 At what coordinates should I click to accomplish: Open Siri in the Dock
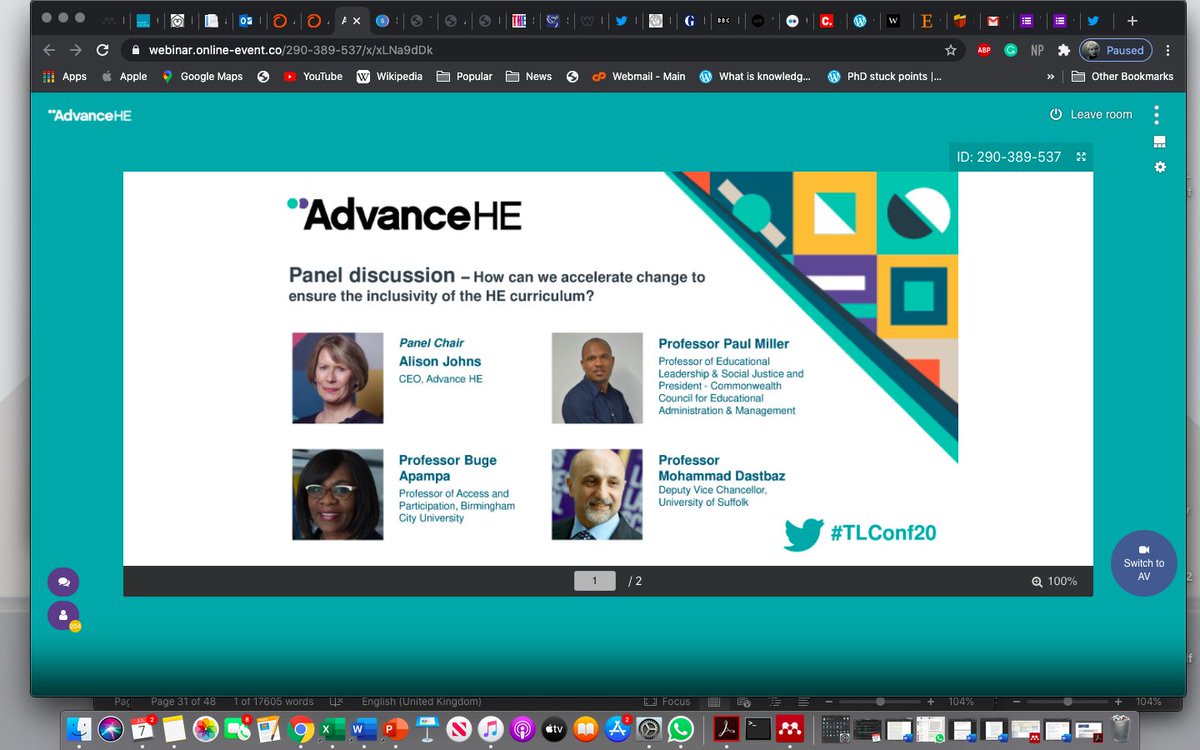point(111,729)
